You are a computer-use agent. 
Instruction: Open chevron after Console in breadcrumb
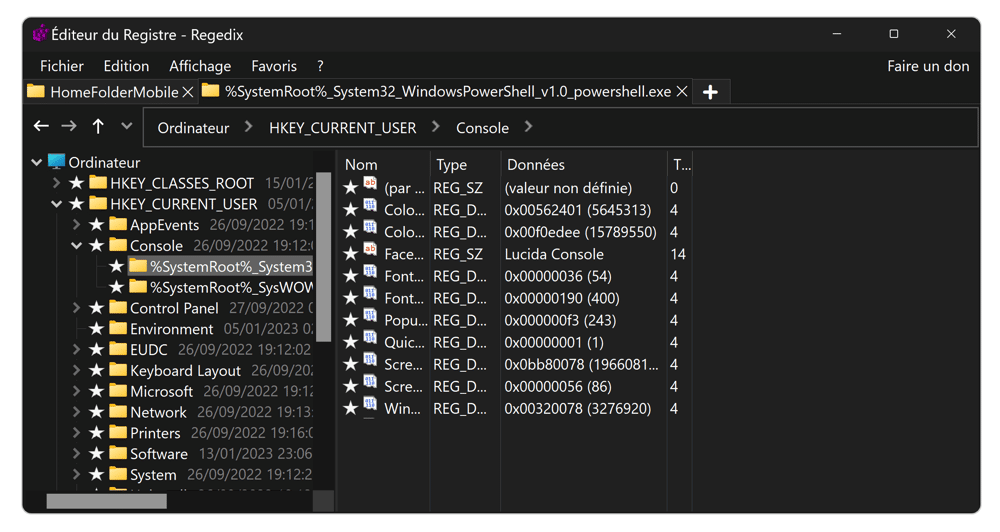(528, 127)
